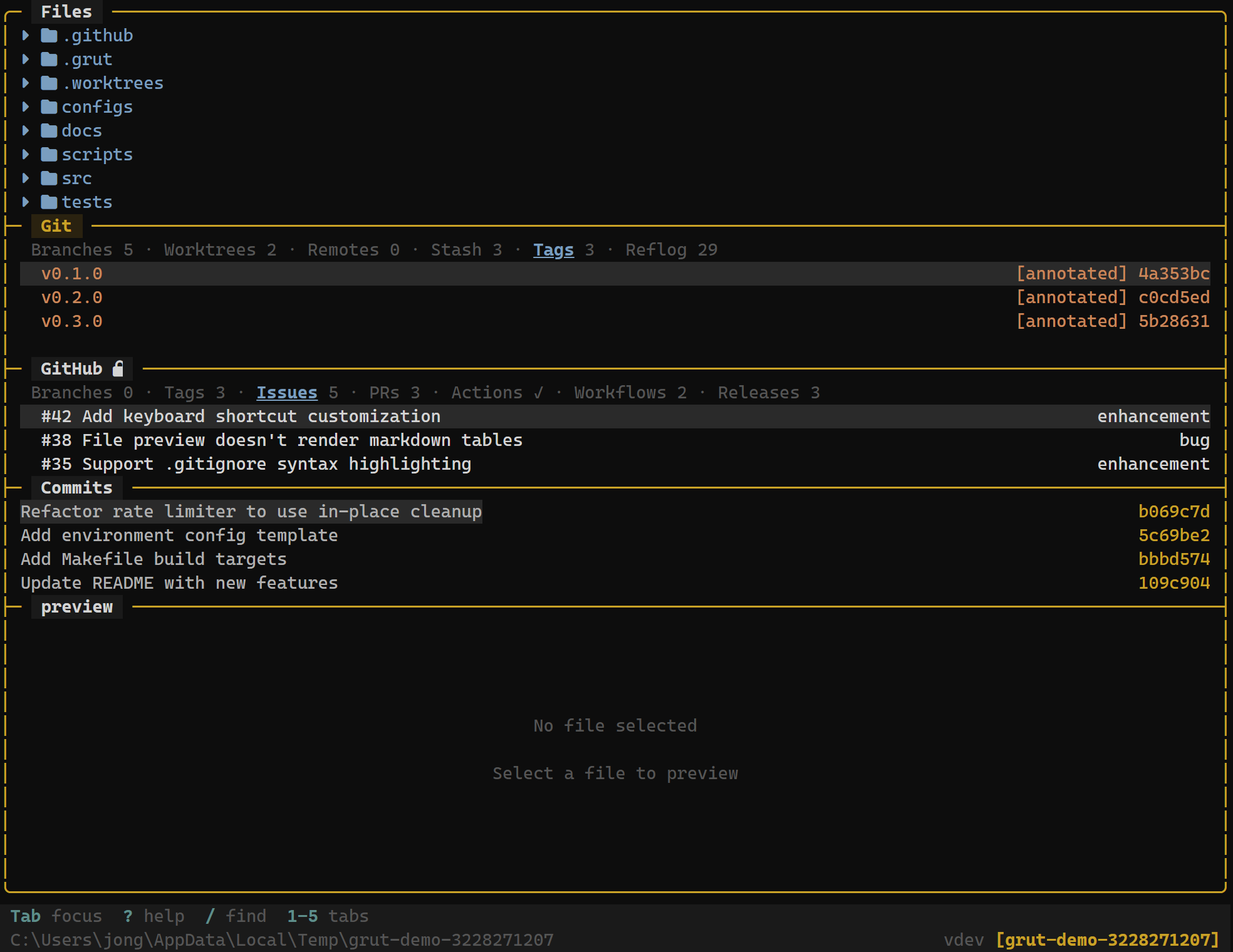
Task: Click the .worktrees folder icon
Action: pos(49,83)
